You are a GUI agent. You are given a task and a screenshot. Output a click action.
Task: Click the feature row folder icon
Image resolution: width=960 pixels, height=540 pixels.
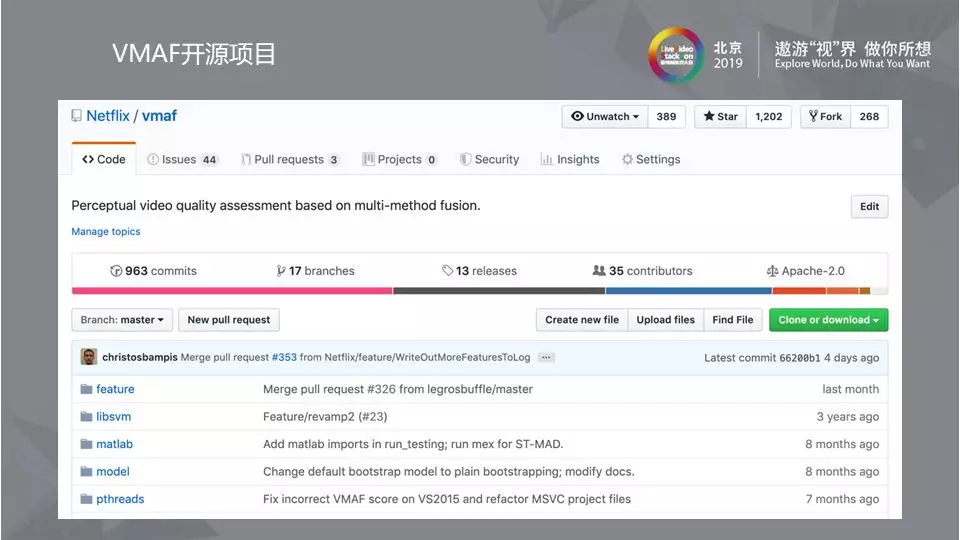86,389
